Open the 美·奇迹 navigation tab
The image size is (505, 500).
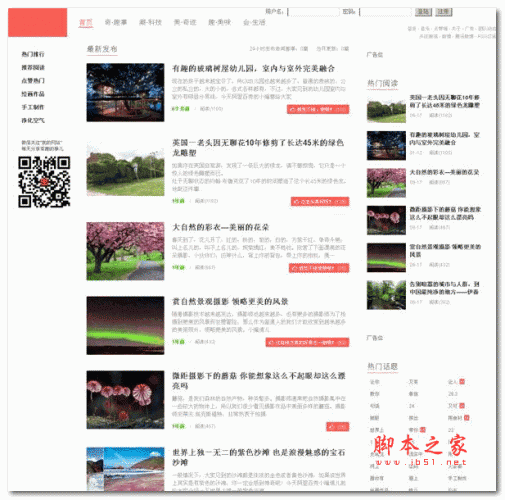[185, 22]
